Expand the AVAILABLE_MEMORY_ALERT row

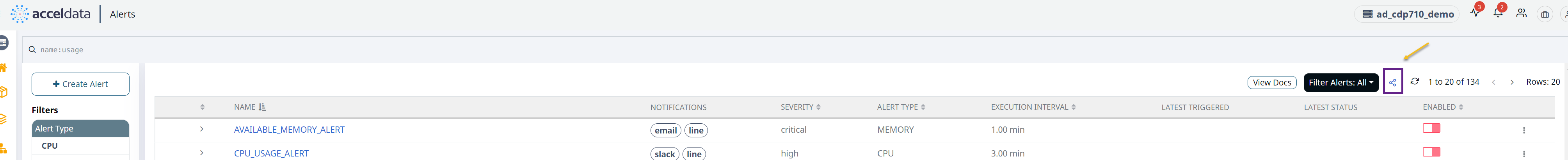201,129
